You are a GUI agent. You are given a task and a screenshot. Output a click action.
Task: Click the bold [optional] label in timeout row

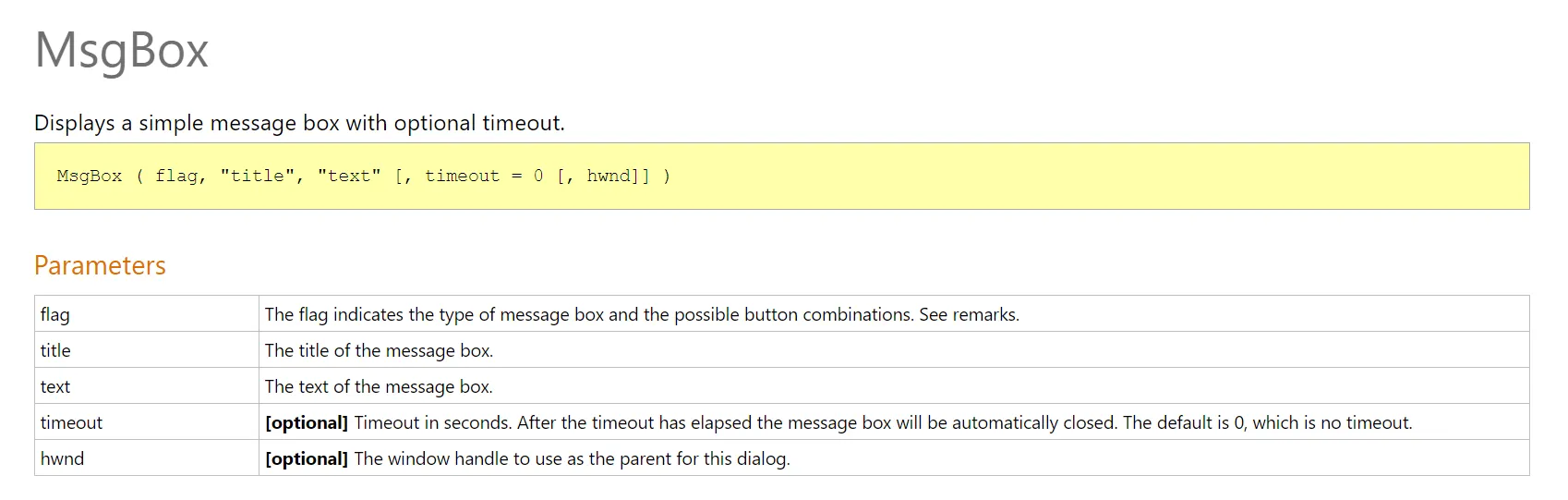point(306,422)
